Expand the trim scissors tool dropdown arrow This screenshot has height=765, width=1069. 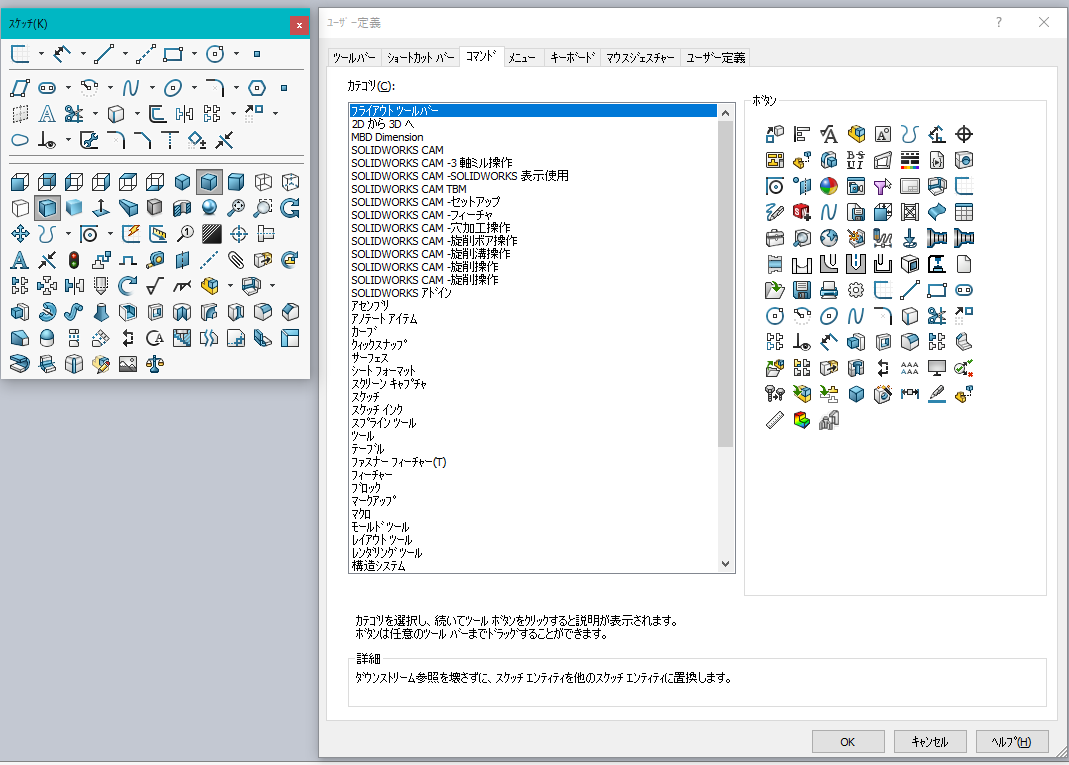click(x=95, y=113)
